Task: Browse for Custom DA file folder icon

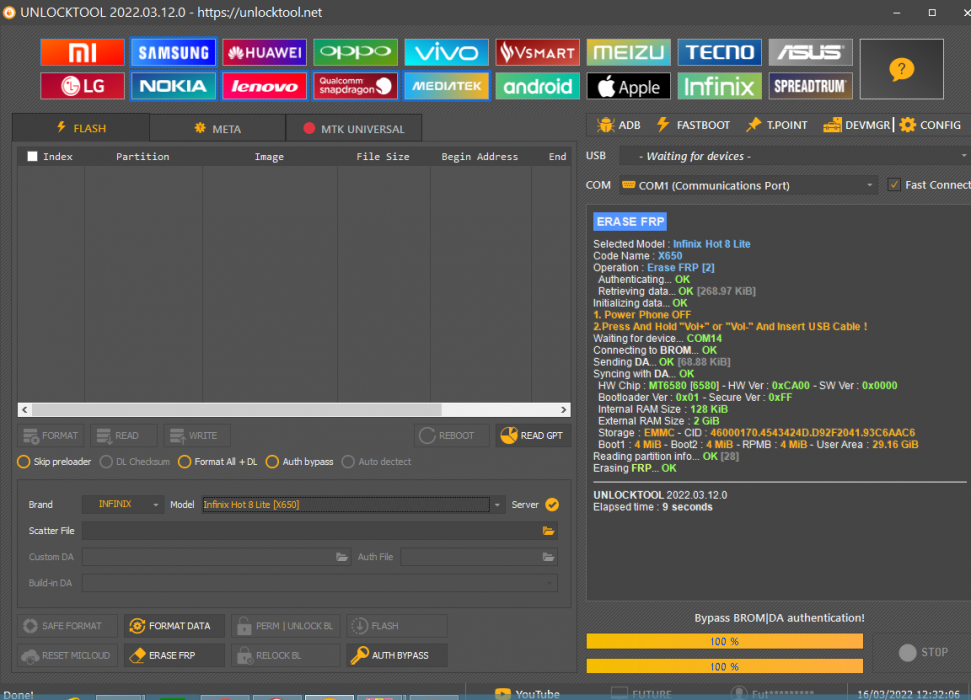Action: coord(342,557)
